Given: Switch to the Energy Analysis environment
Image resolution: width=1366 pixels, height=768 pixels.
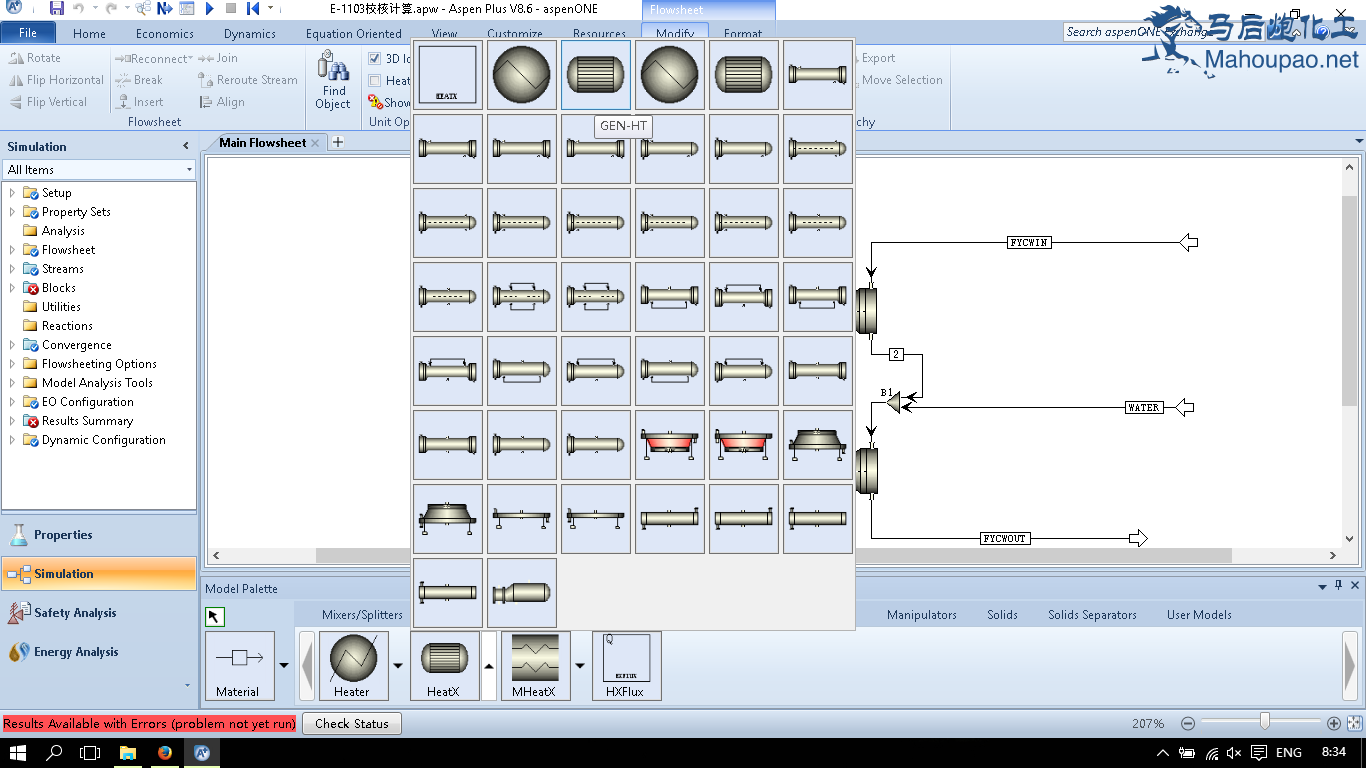Looking at the screenshot, I should coord(99,652).
